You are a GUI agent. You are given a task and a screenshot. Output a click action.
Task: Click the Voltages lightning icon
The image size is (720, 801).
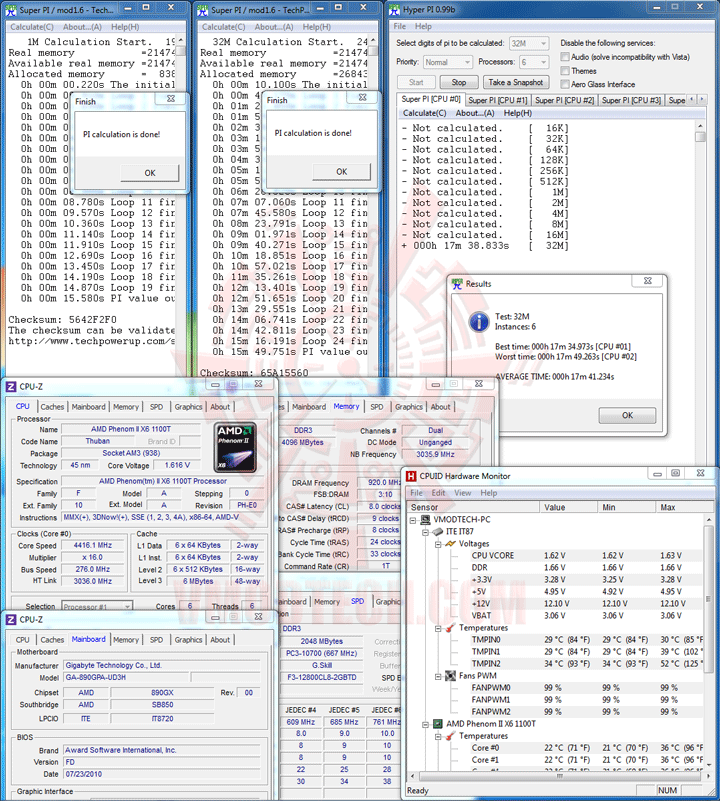[x=450, y=544]
